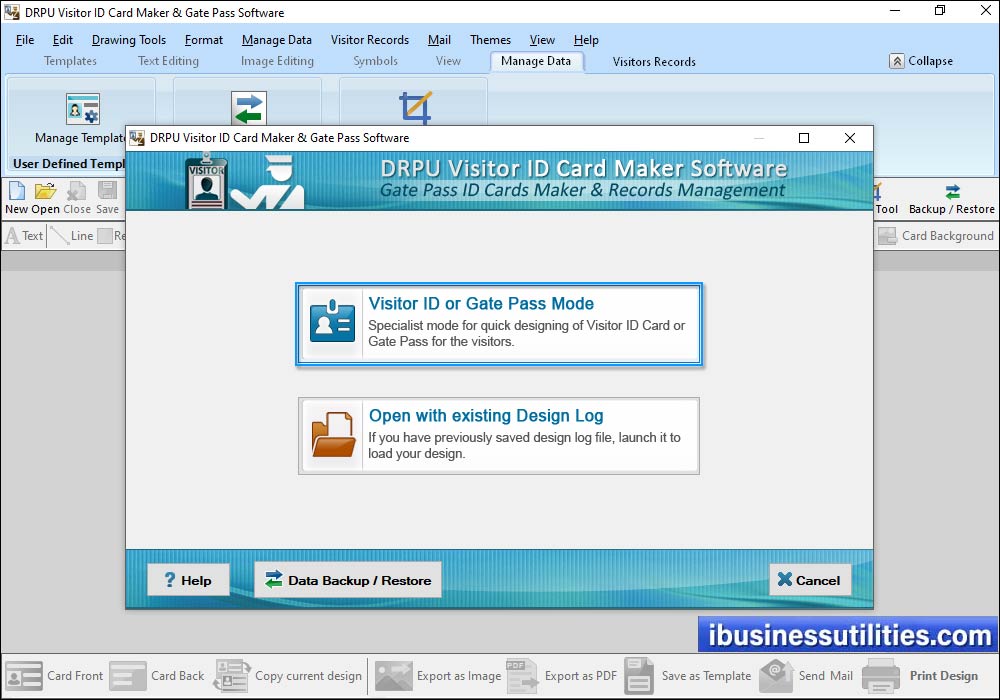Send the design via Send Mail

(806, 676)
